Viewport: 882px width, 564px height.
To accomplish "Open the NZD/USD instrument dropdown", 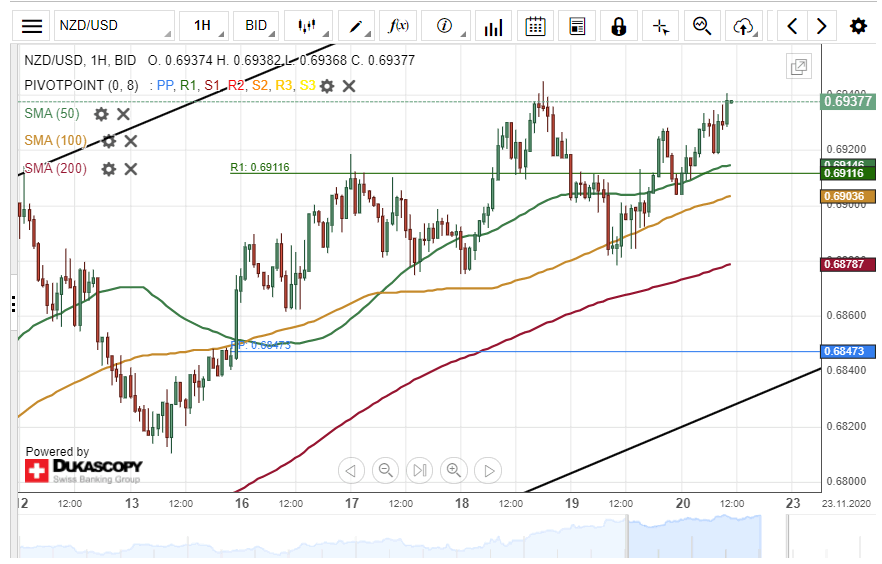I will pyautogui.click(x=112, y=26).
